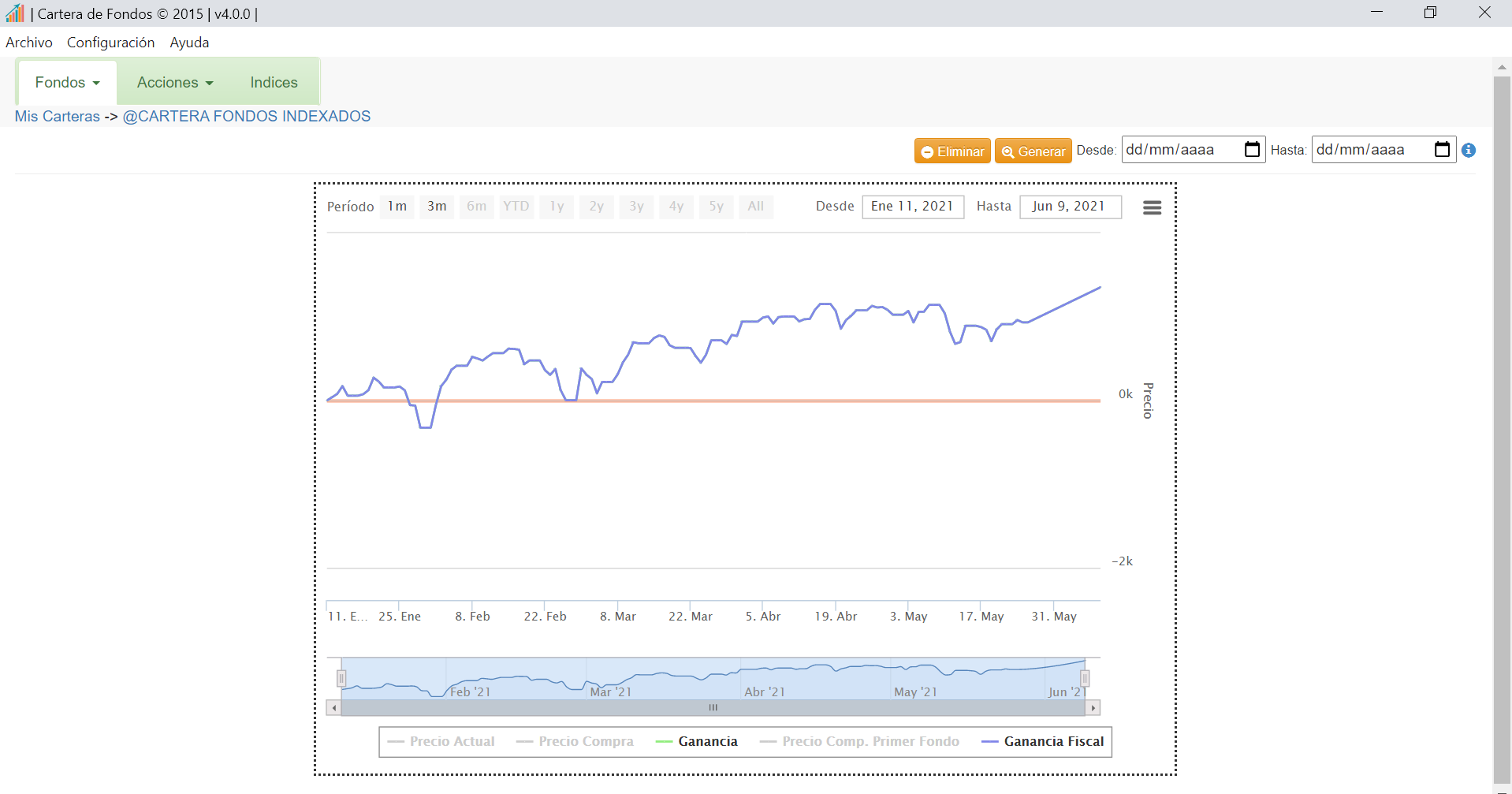Select the 5y period
The image size is (1512, 794).
point(716,207)
